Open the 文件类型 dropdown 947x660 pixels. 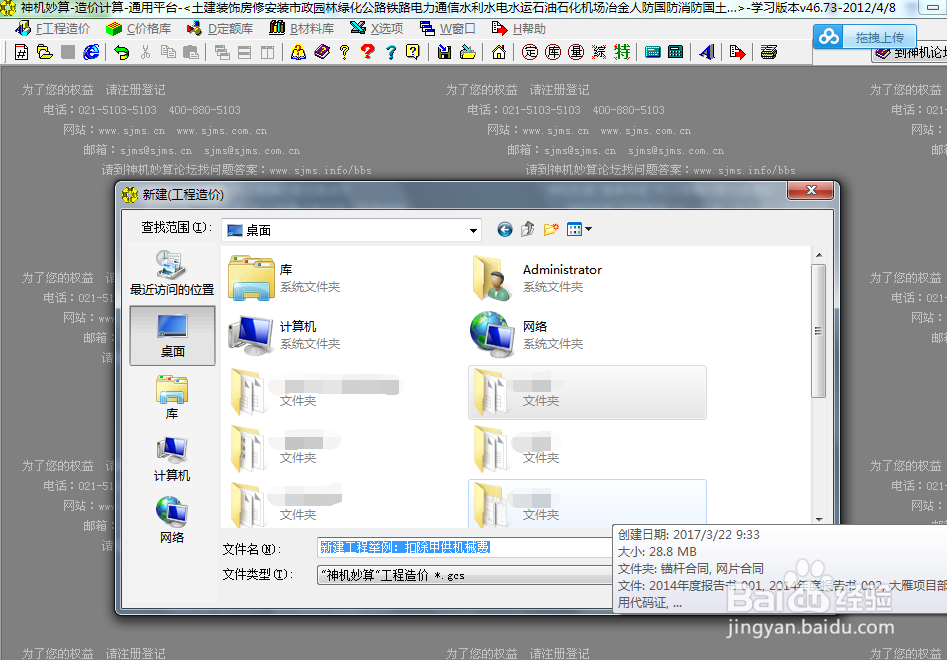point(465,575)
